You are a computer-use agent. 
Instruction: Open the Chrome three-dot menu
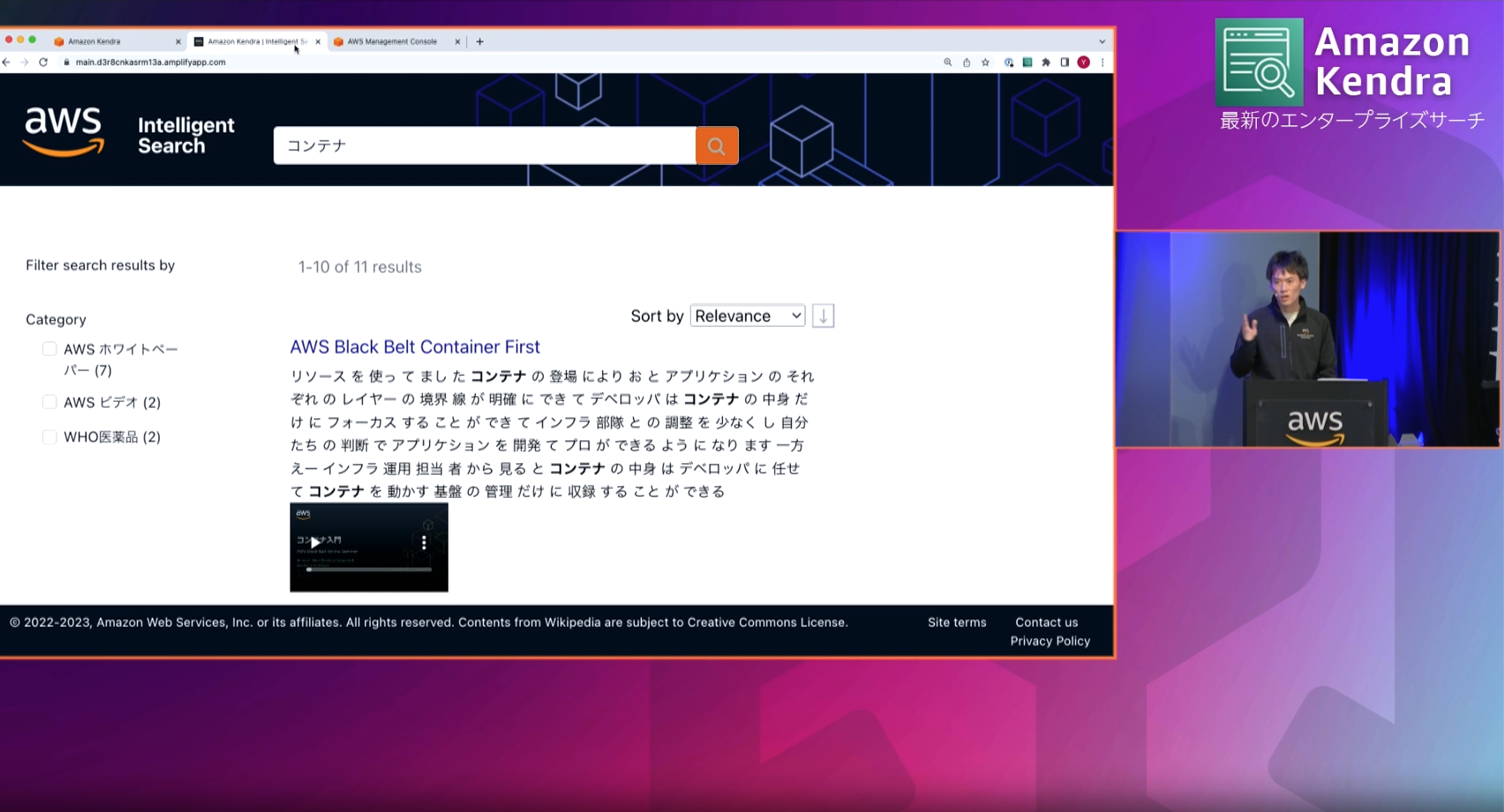click(1102, 63)
